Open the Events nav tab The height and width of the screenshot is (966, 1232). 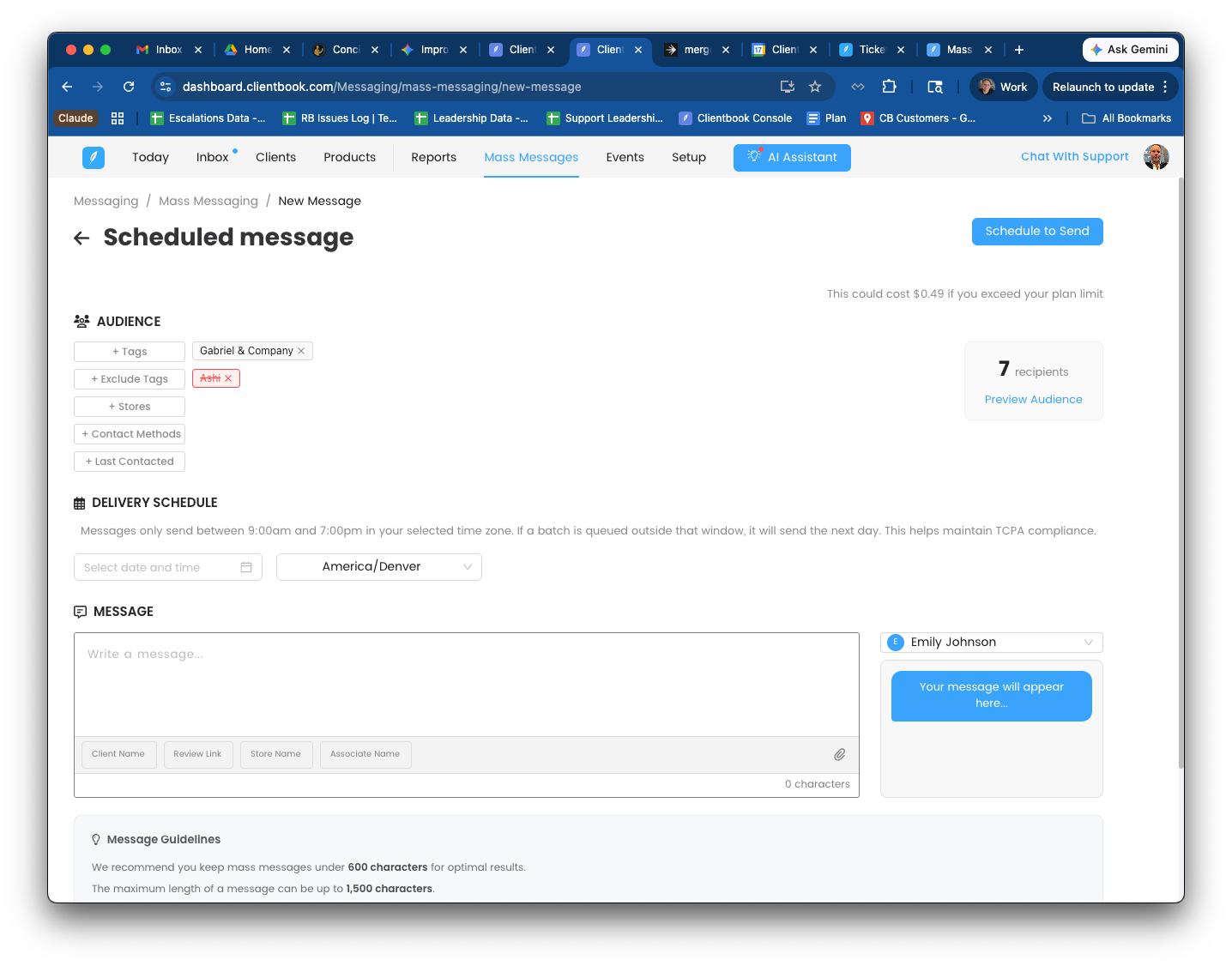[625, 157]
